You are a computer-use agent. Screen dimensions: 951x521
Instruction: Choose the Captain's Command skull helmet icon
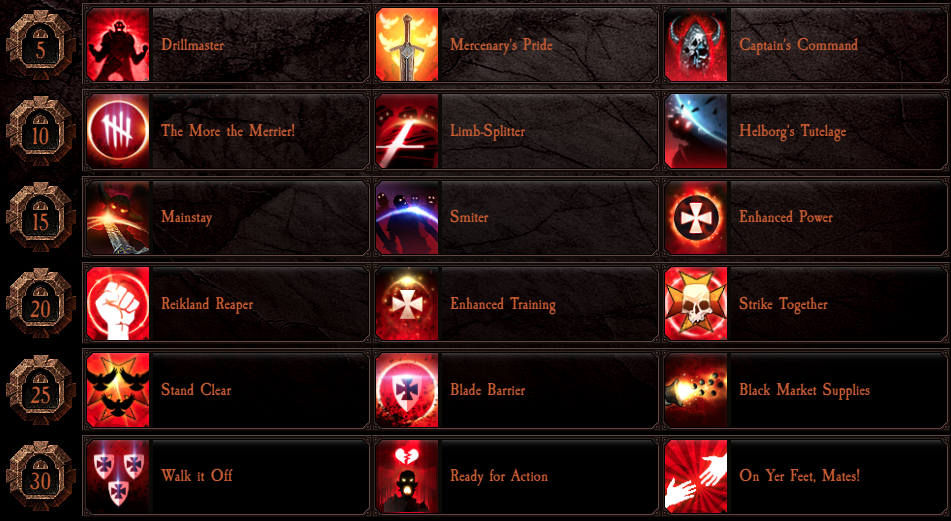click(x=696, y=45)
